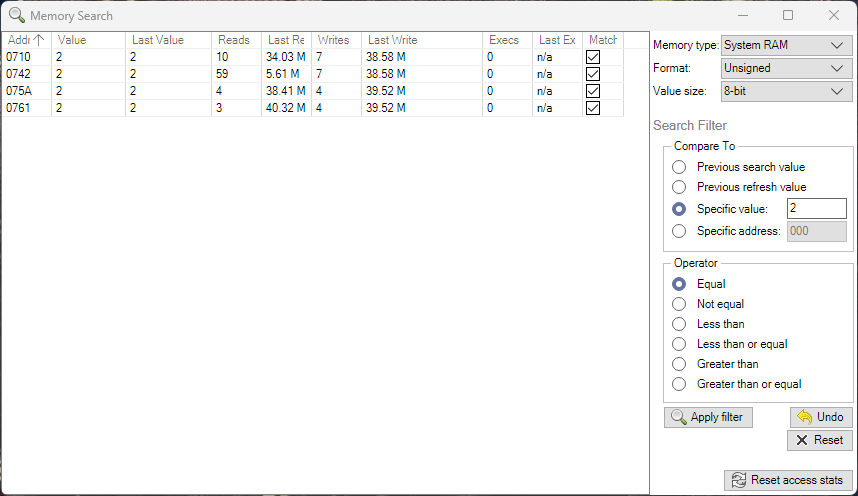
Task: Sort by the Last Ex column header
Action: (x=558, y=40)
